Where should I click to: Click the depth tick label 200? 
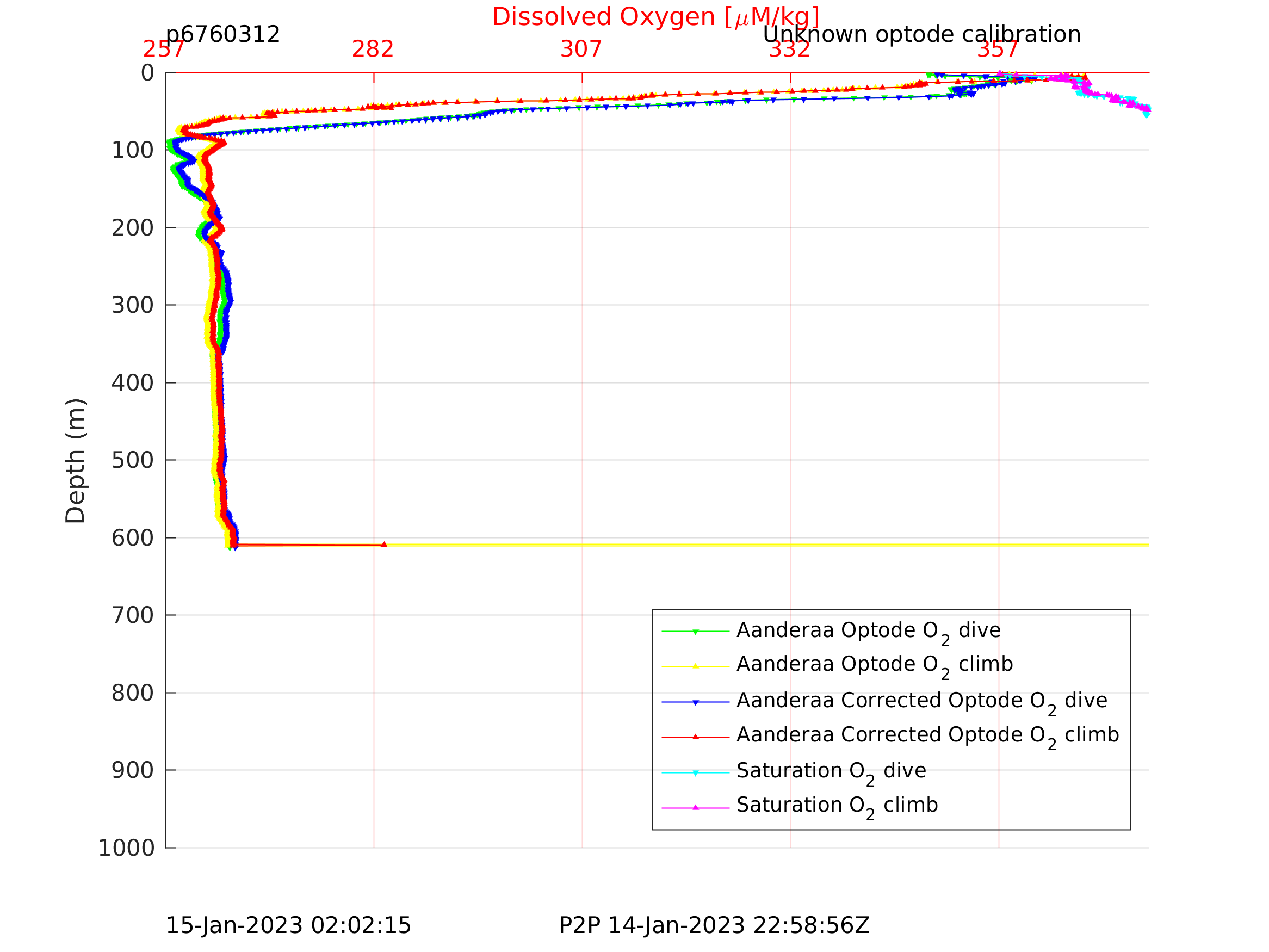(x=133, y=228)
